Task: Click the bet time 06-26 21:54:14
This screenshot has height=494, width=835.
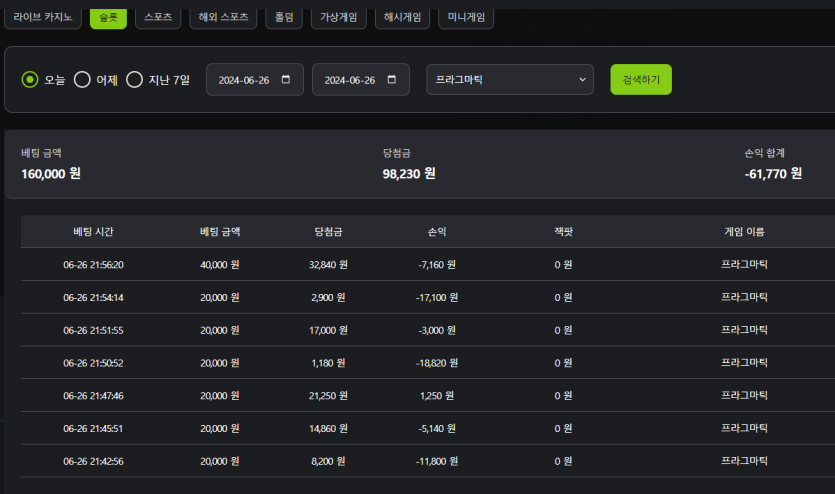Action: coord(93,298)
